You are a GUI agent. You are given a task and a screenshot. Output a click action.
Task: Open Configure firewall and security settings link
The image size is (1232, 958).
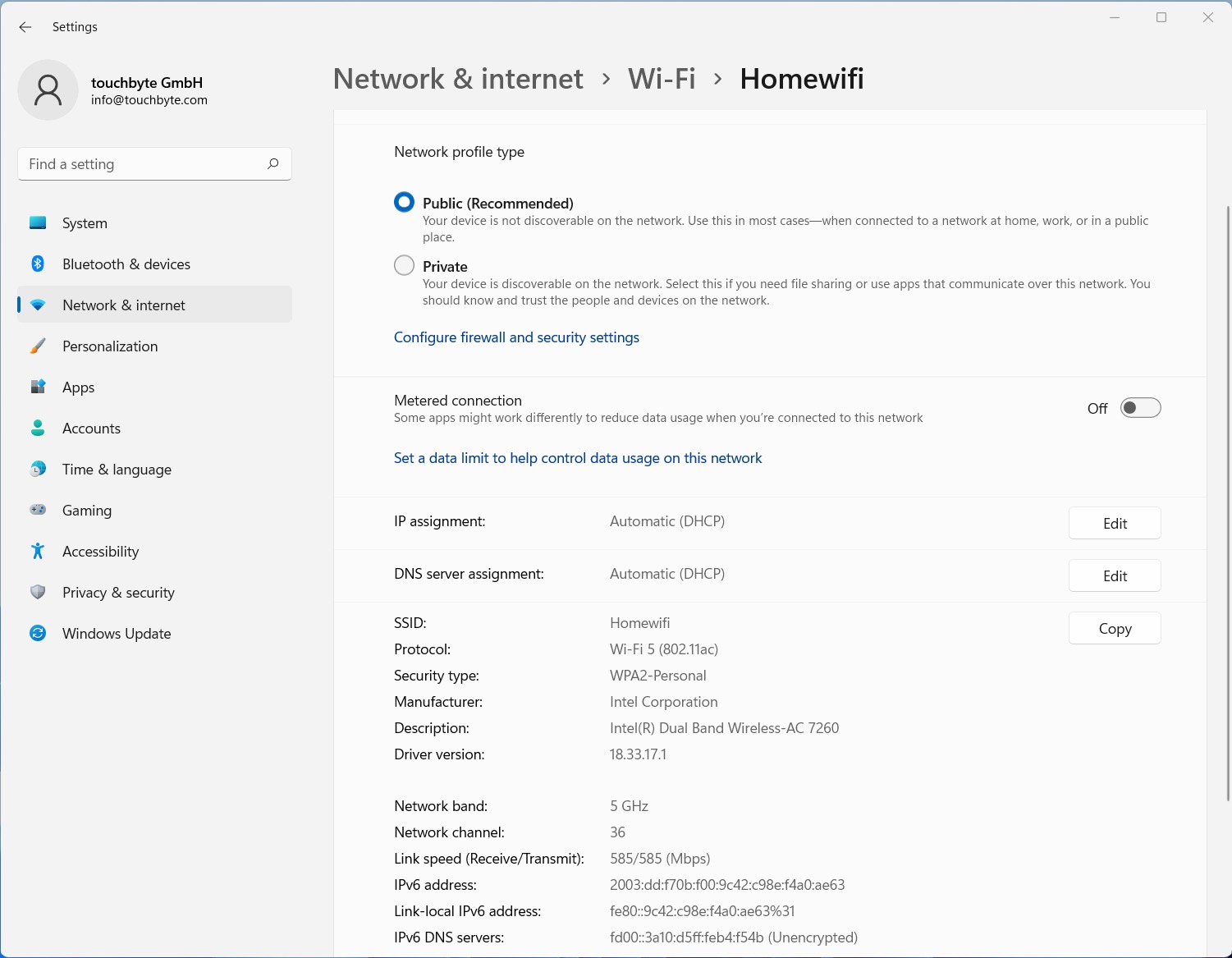click(516, 337)
